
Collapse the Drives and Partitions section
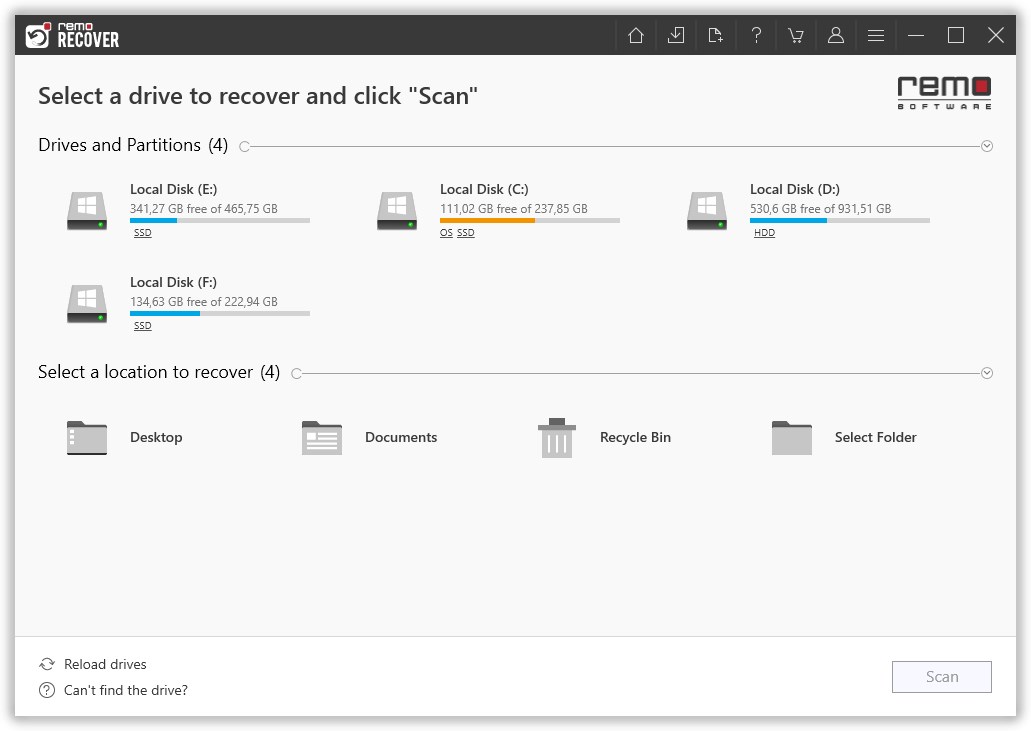tap(987, 146)
